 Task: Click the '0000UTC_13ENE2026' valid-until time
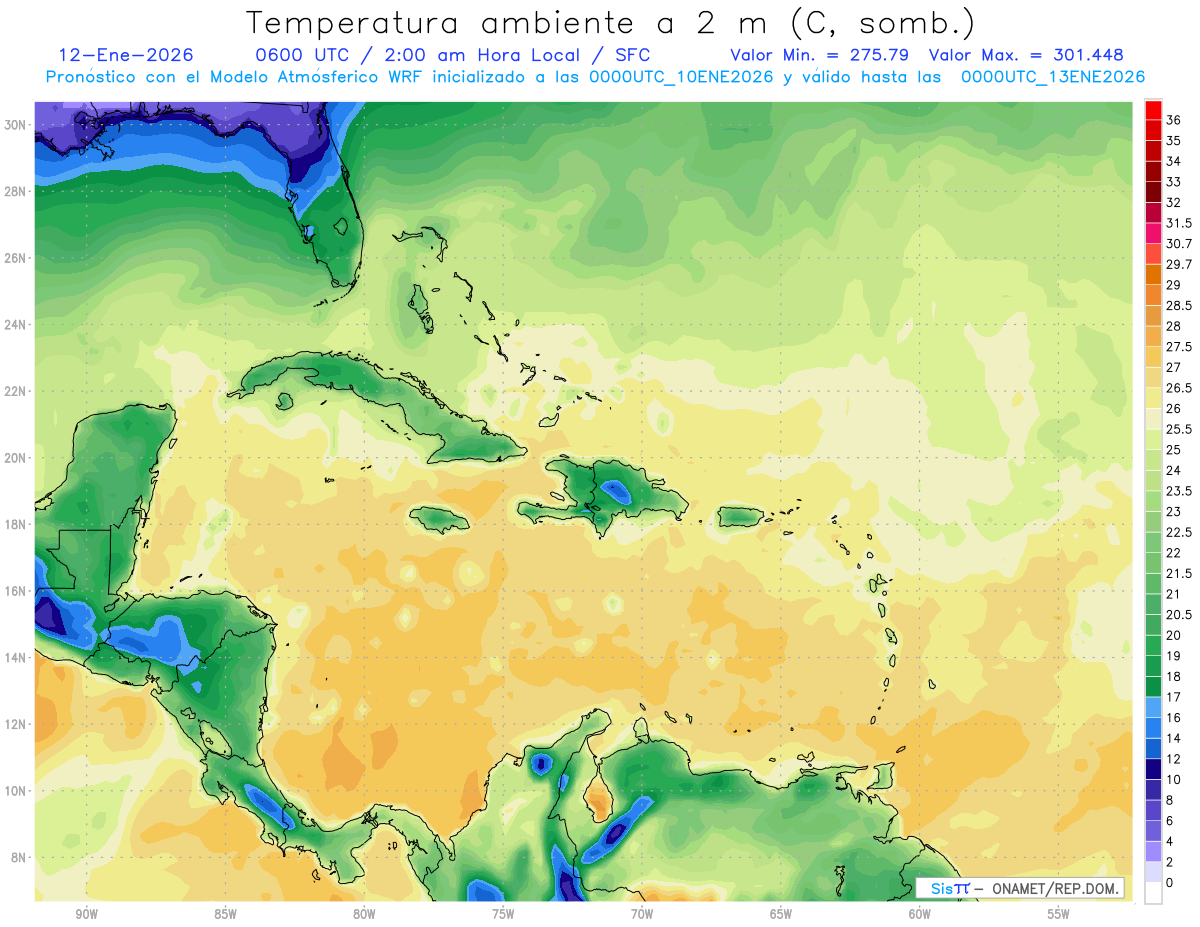[x=1053, y=77]
